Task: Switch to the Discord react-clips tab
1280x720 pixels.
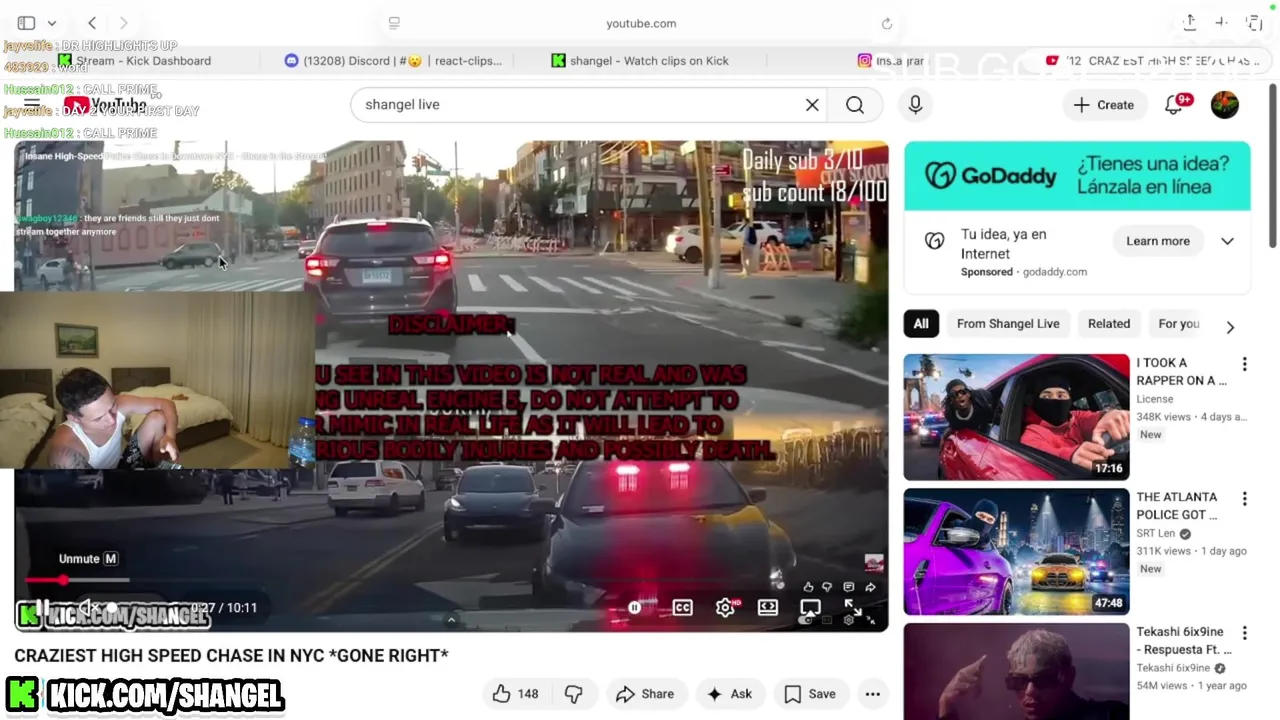Action: click(x=393, y=61)
